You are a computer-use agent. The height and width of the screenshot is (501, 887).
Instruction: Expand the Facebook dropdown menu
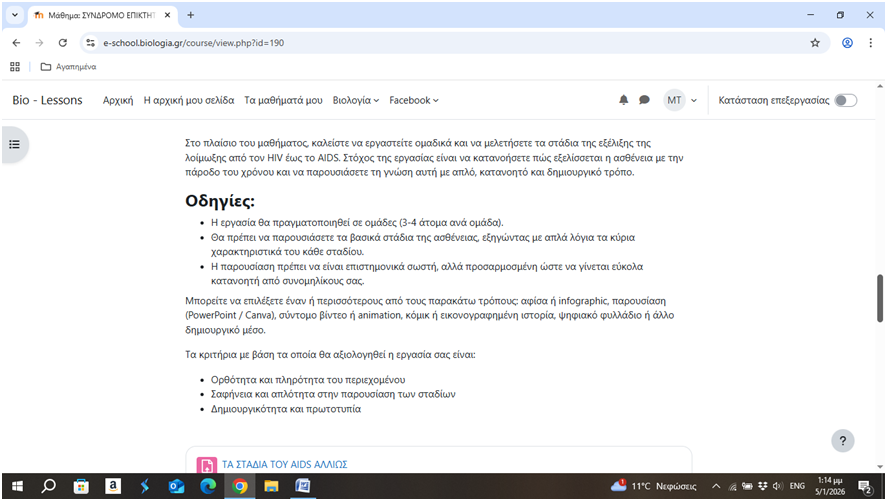pos(413,100)
